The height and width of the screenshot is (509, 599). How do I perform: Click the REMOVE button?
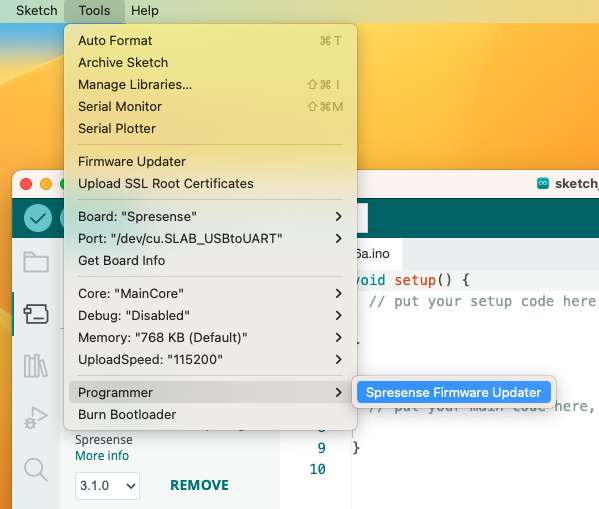coord(199,485)
